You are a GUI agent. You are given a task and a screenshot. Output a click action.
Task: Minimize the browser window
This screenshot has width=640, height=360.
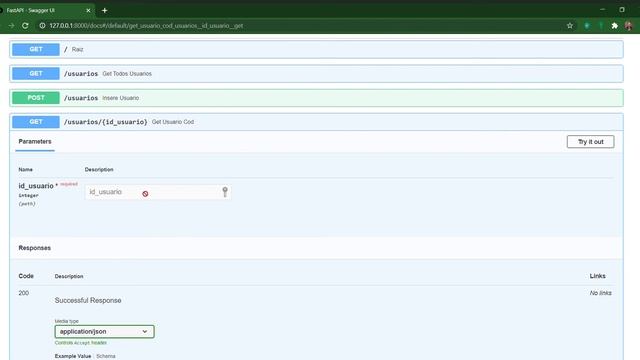(602, 9)
